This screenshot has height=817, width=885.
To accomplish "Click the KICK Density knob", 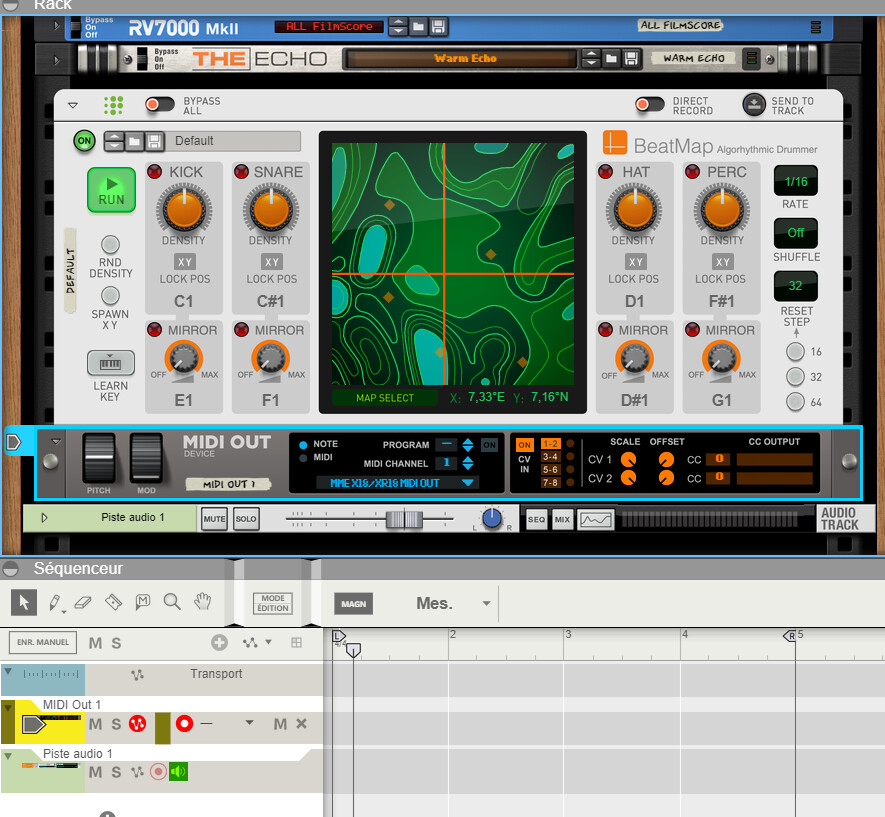I will 183,210.
